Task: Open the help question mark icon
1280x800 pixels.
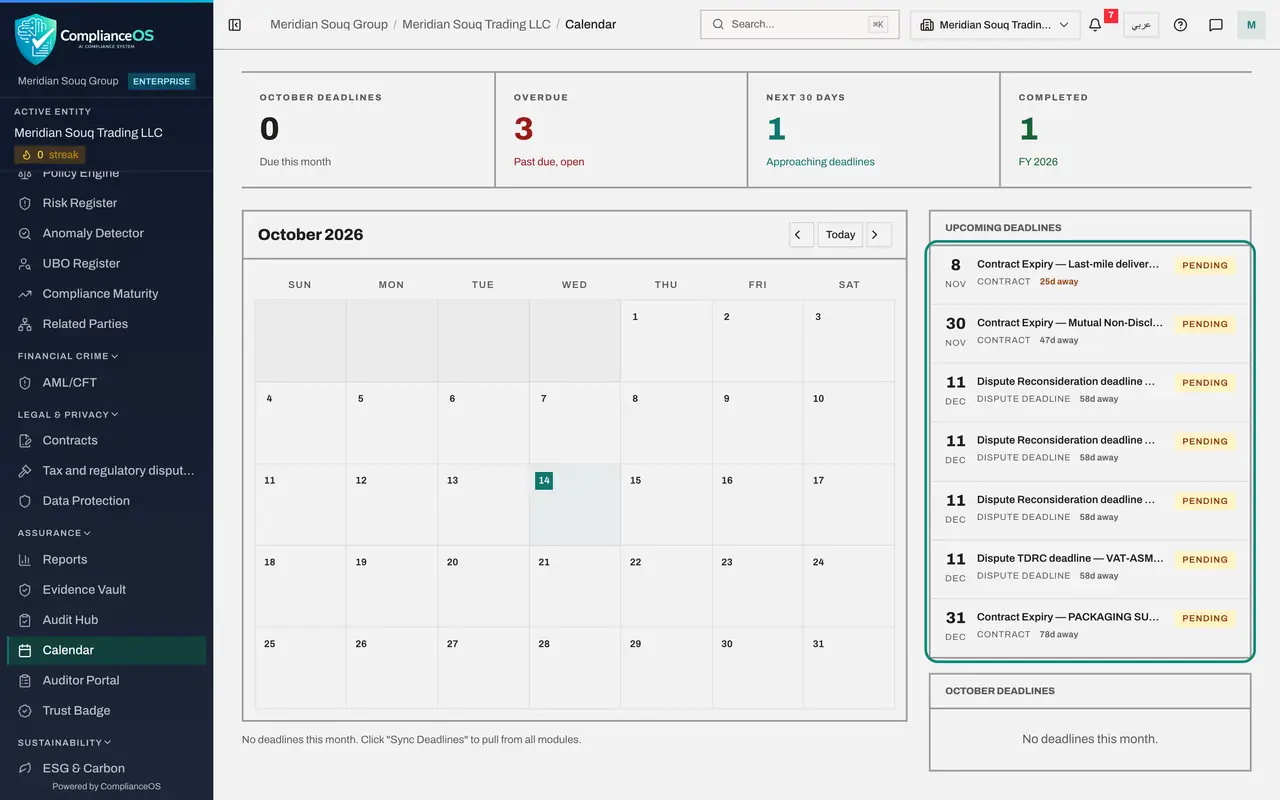Action: pyautogui.click(x=1180, y=25)
